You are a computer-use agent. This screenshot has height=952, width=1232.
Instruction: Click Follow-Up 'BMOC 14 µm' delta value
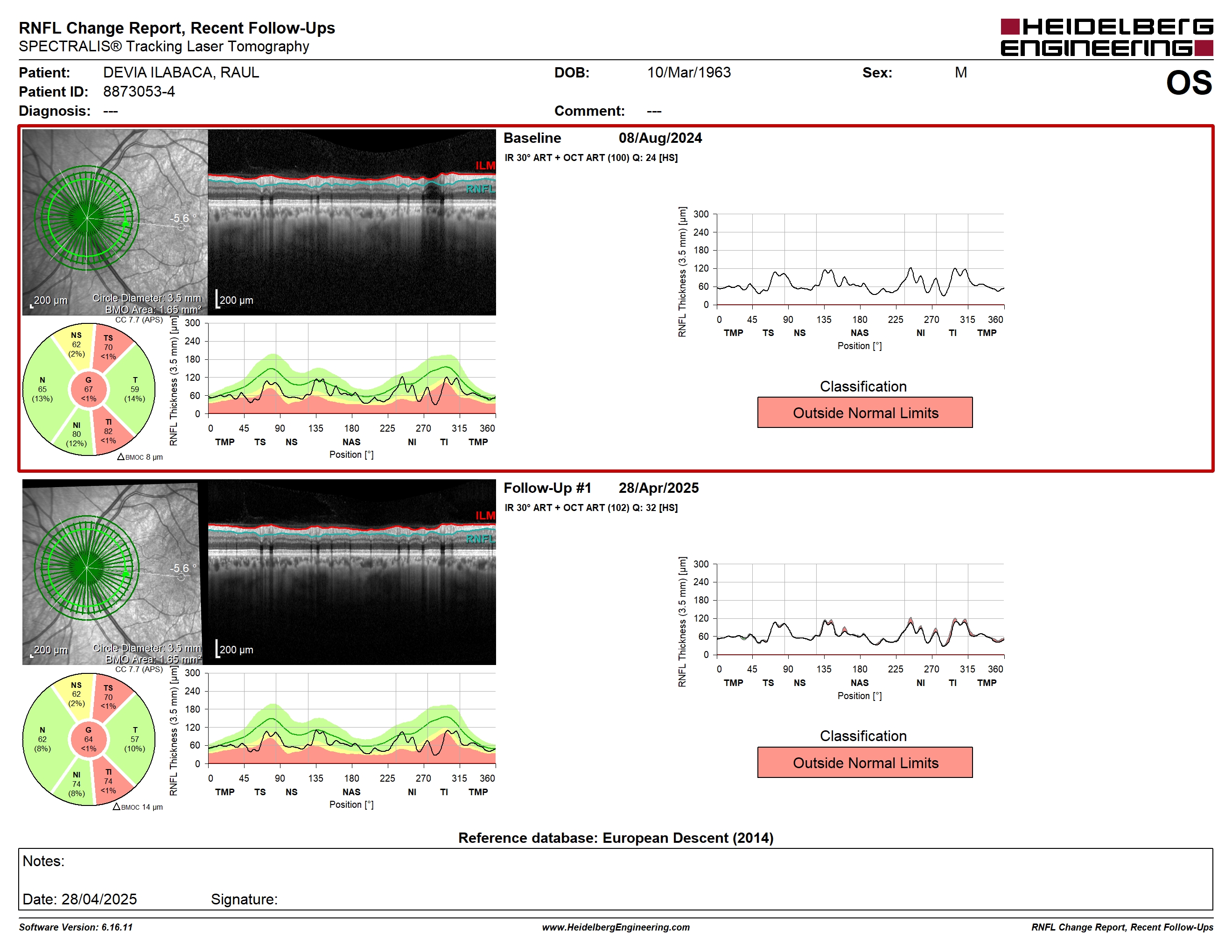138,807
